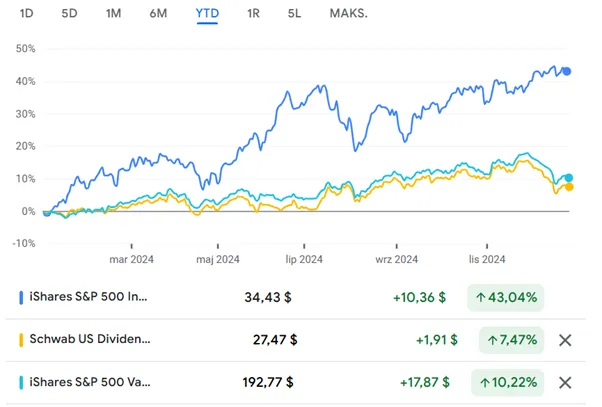This screenshot has height=407, width=602.
Task: Click the price 192,77 $
Action: point(268,383)
